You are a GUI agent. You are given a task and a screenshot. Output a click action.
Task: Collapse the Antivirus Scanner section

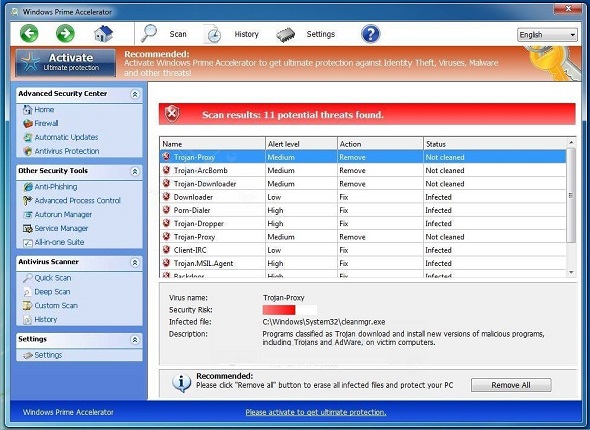(x=135, y=263)
